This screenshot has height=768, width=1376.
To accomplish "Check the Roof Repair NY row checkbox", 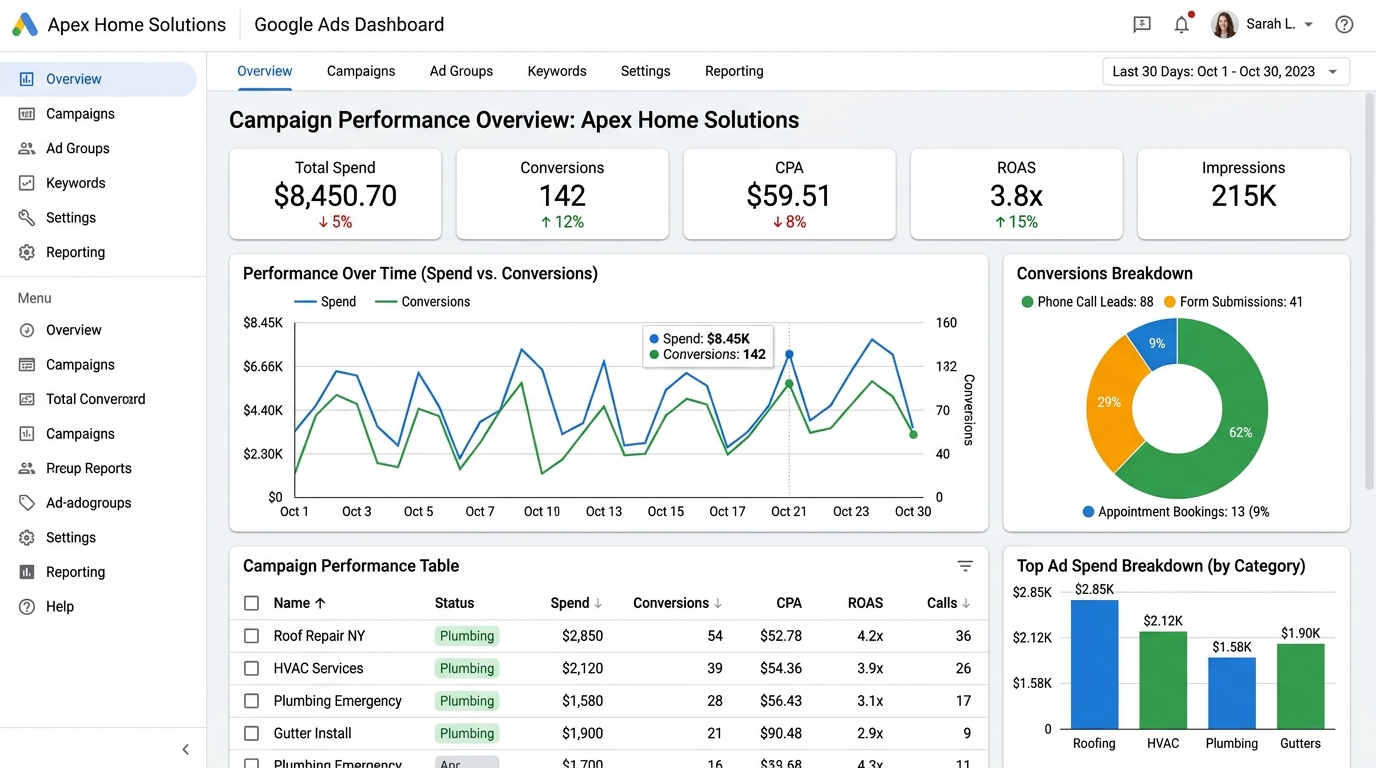I will coord(252,636).
